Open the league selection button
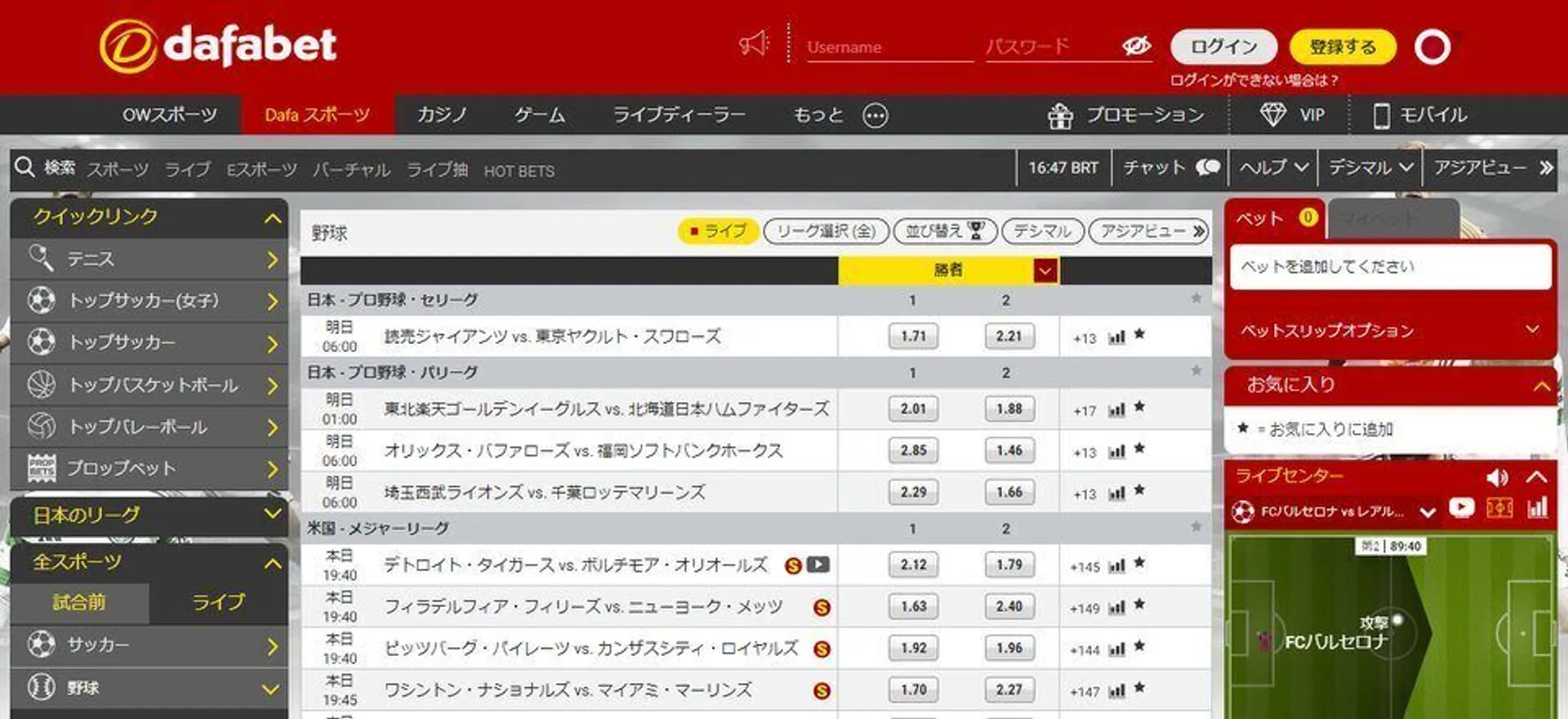The height and width of the screenshot is (719, 1568). [826, 231]
